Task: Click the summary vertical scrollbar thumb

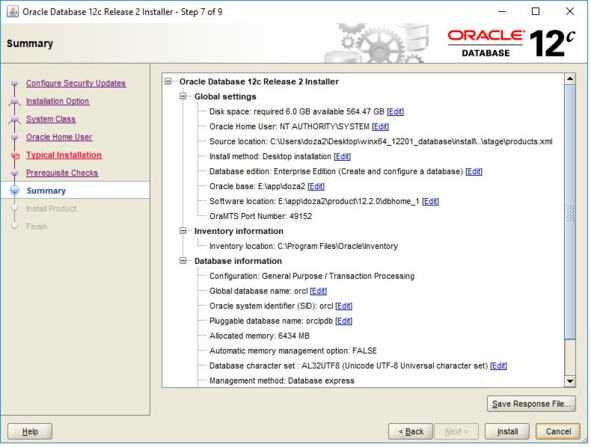Action: tap(570, 212)
